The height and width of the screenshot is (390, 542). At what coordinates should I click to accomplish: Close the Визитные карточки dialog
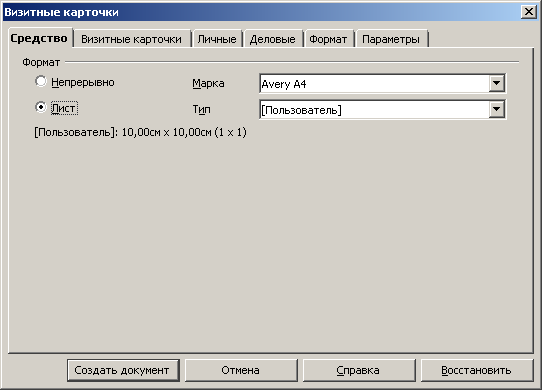(x=529, y=12)
